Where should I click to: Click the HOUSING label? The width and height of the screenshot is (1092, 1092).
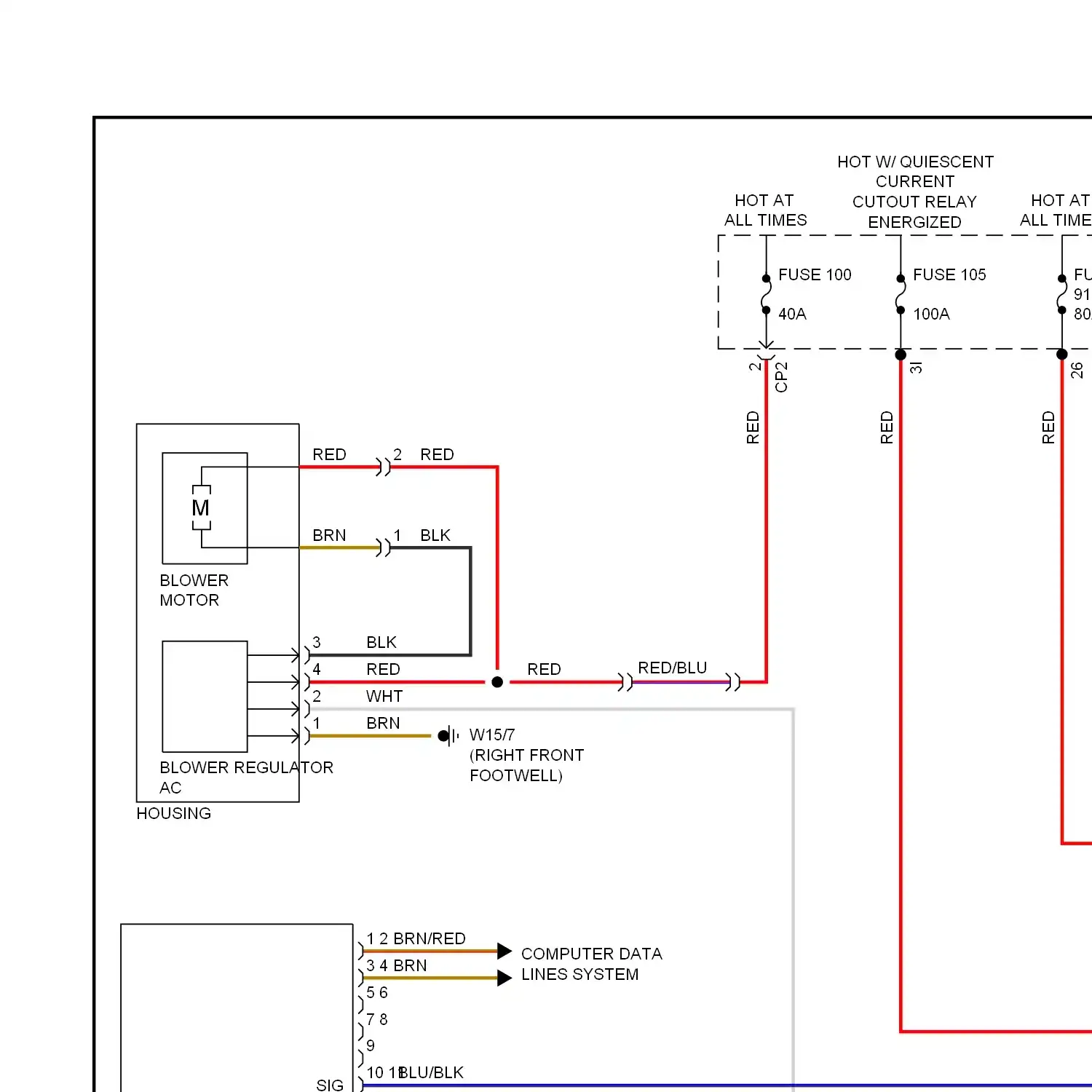tap(173, 813)
